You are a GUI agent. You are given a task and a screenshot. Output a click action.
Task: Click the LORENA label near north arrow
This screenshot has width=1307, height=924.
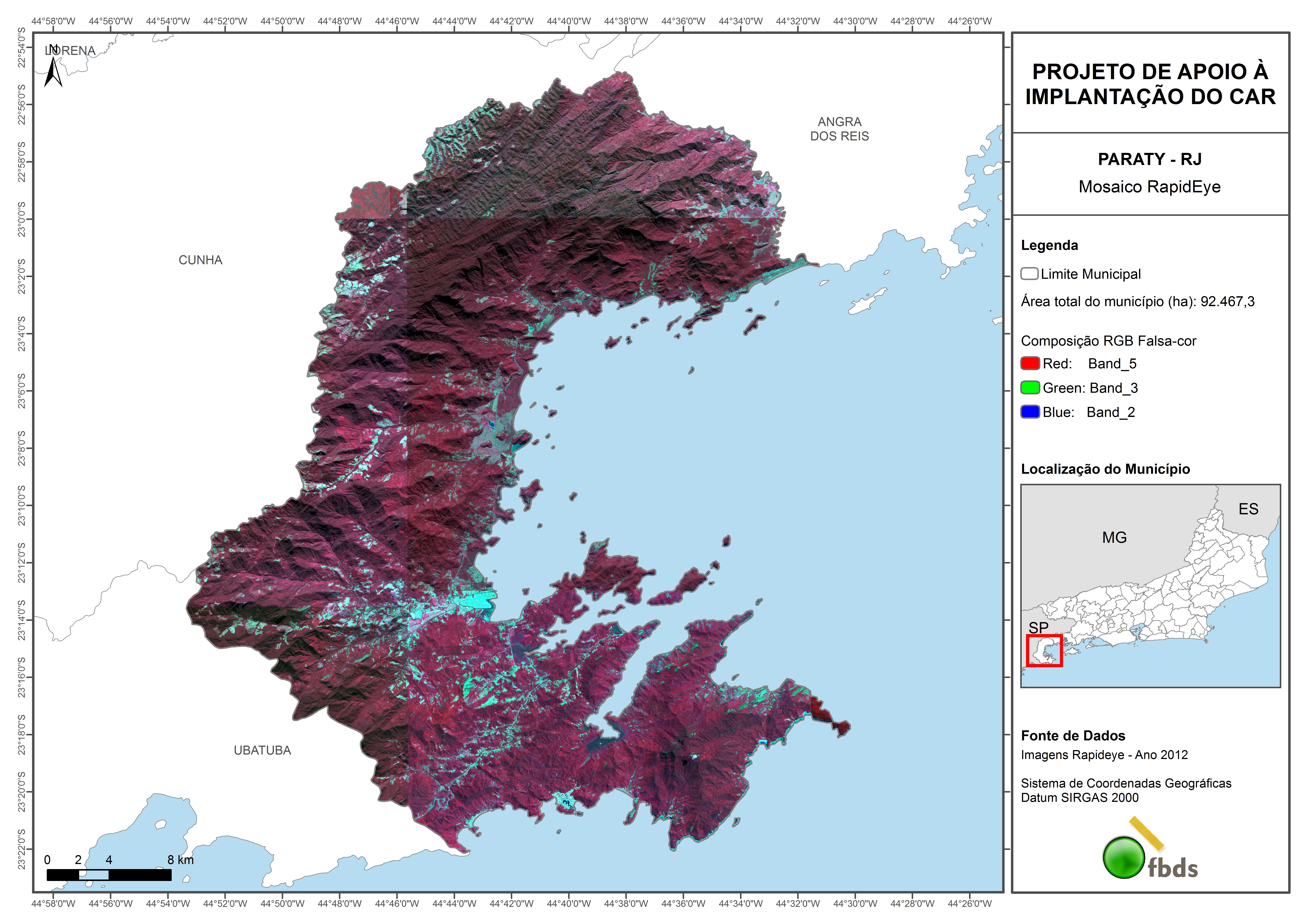tap(70, 51)
